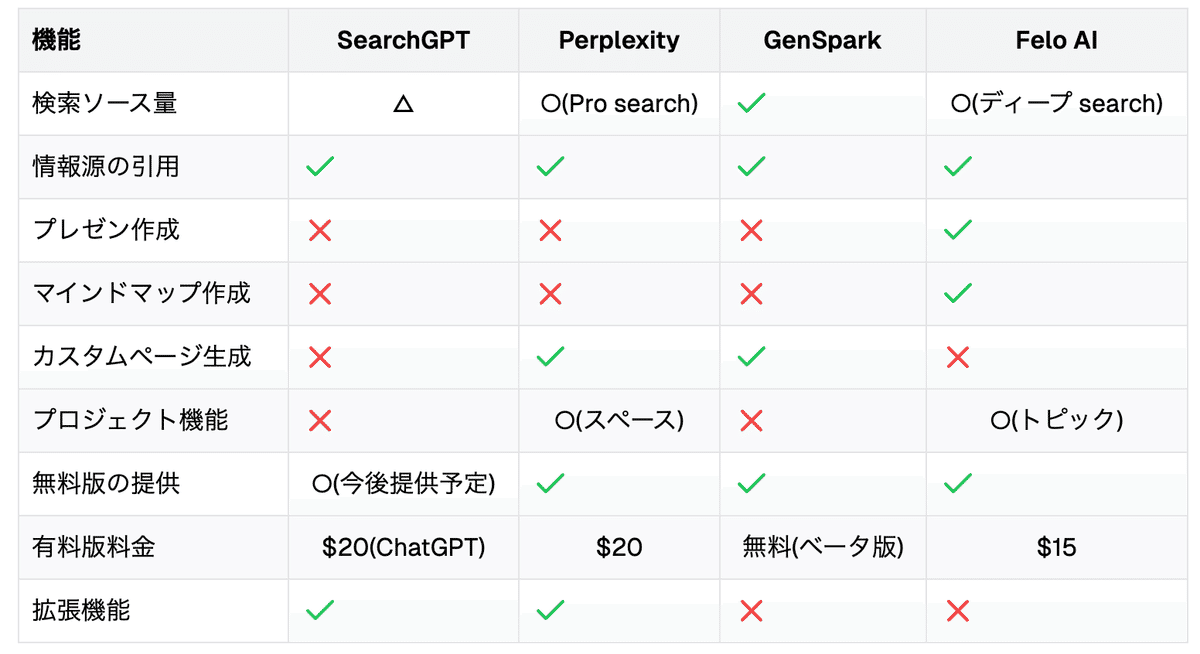Click the green checkmark for SearchGPT 情報源の引用
The height and width of the screenshot is (654, 1200).
coord(320,167)
